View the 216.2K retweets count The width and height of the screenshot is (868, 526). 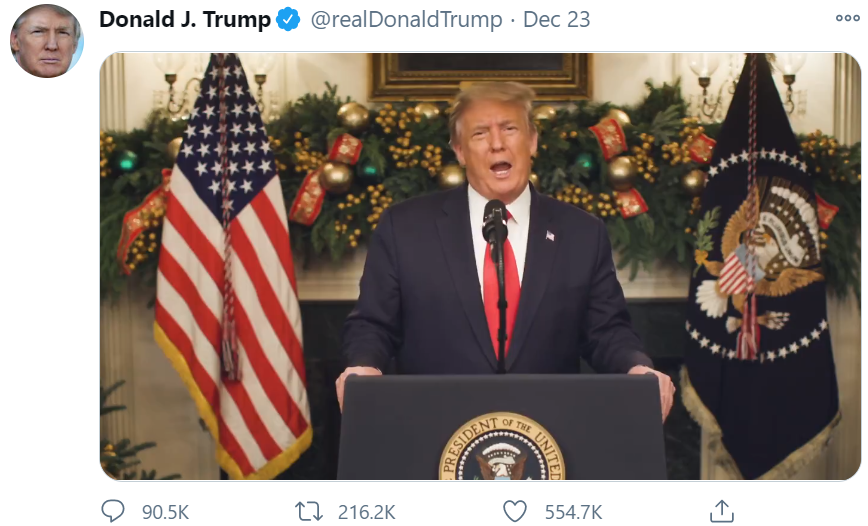tap(366, 512)
